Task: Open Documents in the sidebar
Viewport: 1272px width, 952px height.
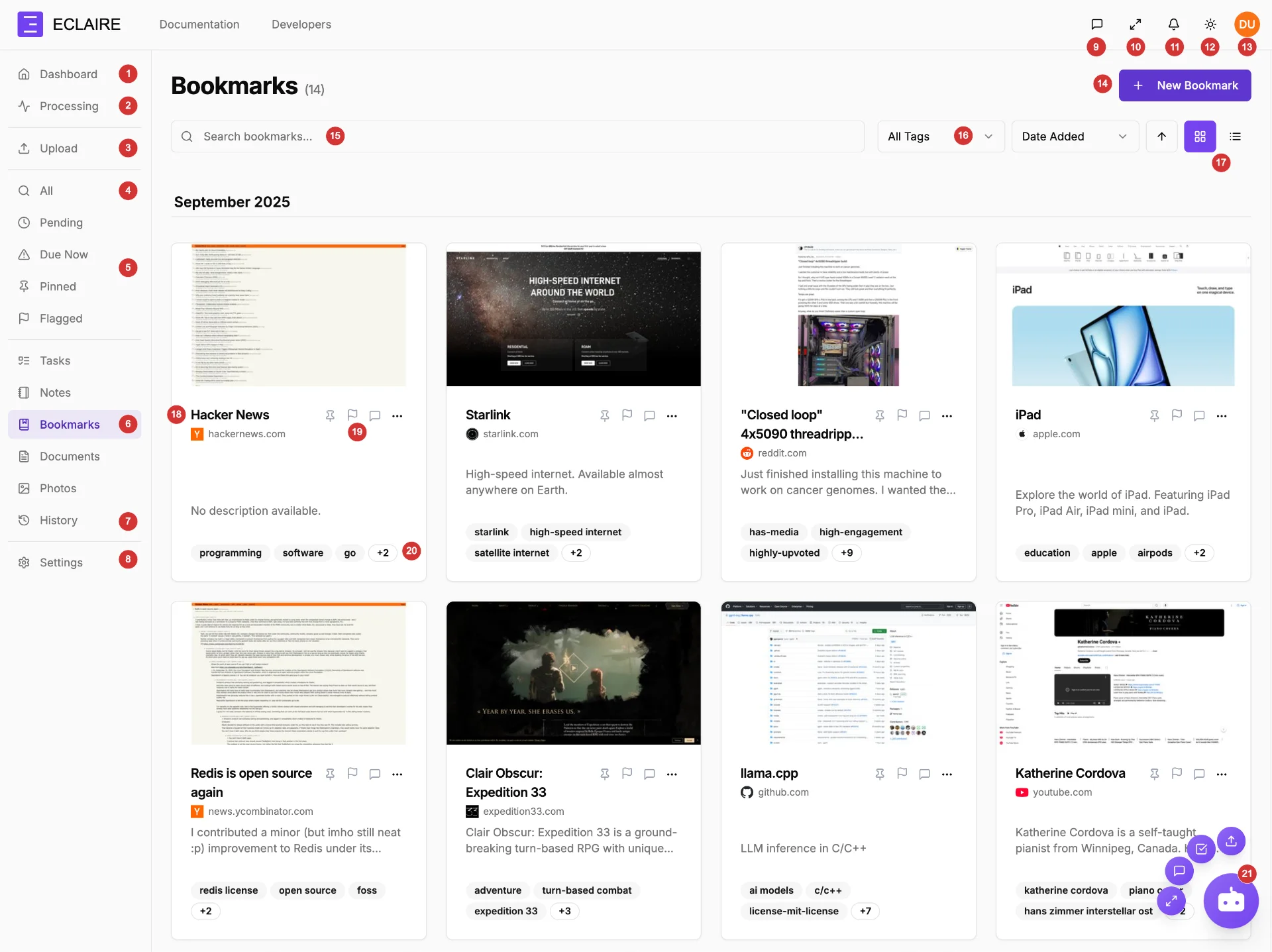Action: pyautogui.click(x=70, y=456)
